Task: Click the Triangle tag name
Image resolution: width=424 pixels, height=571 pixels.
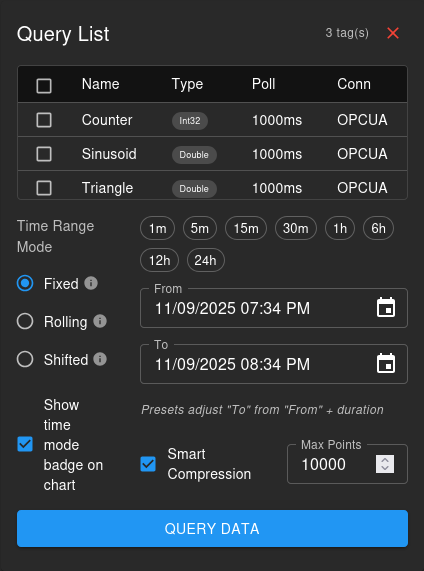Action: (107, 188)
